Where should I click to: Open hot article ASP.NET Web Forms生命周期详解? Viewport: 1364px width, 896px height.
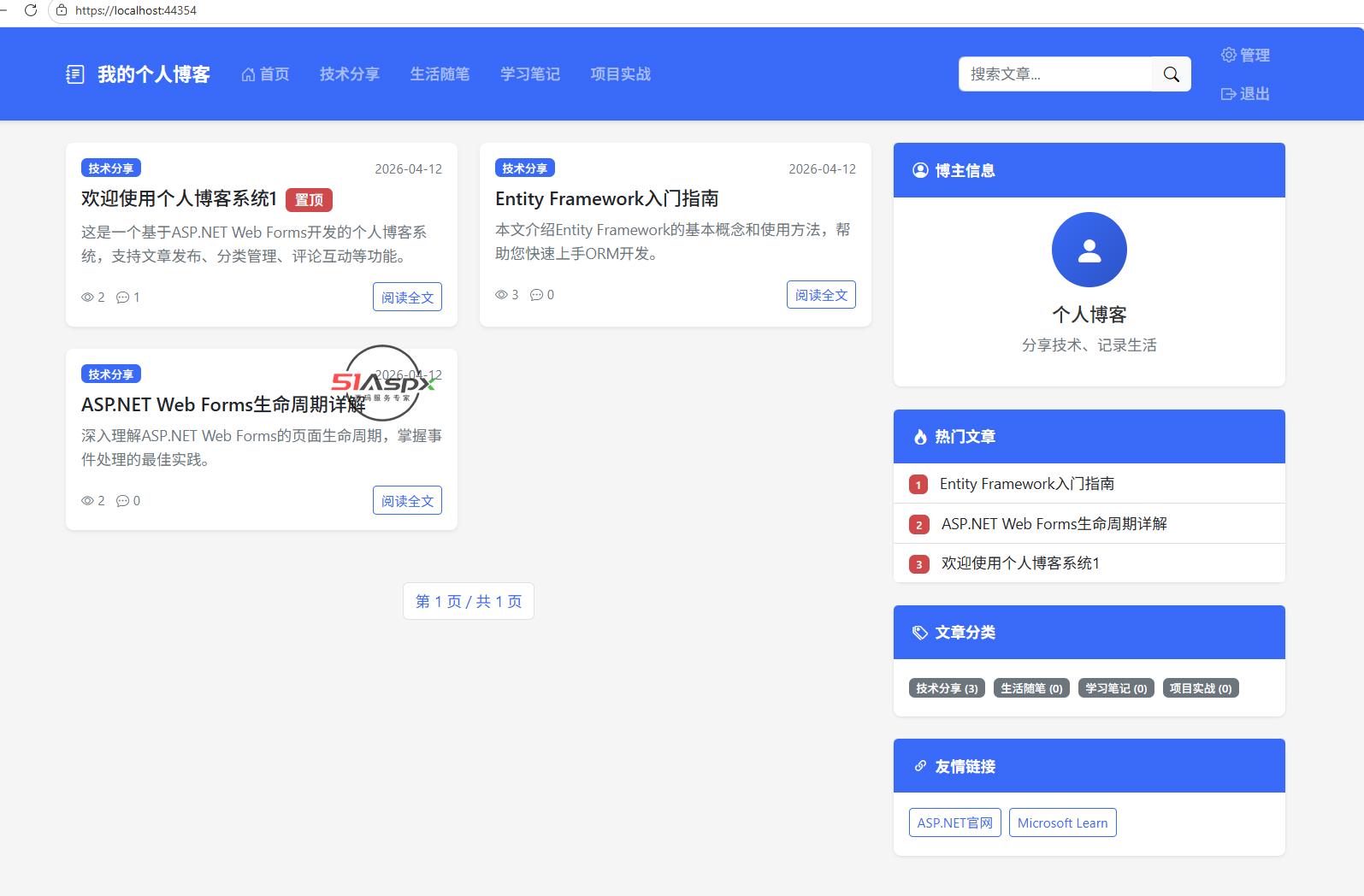pyautogui.click(x=1054, y=523)
